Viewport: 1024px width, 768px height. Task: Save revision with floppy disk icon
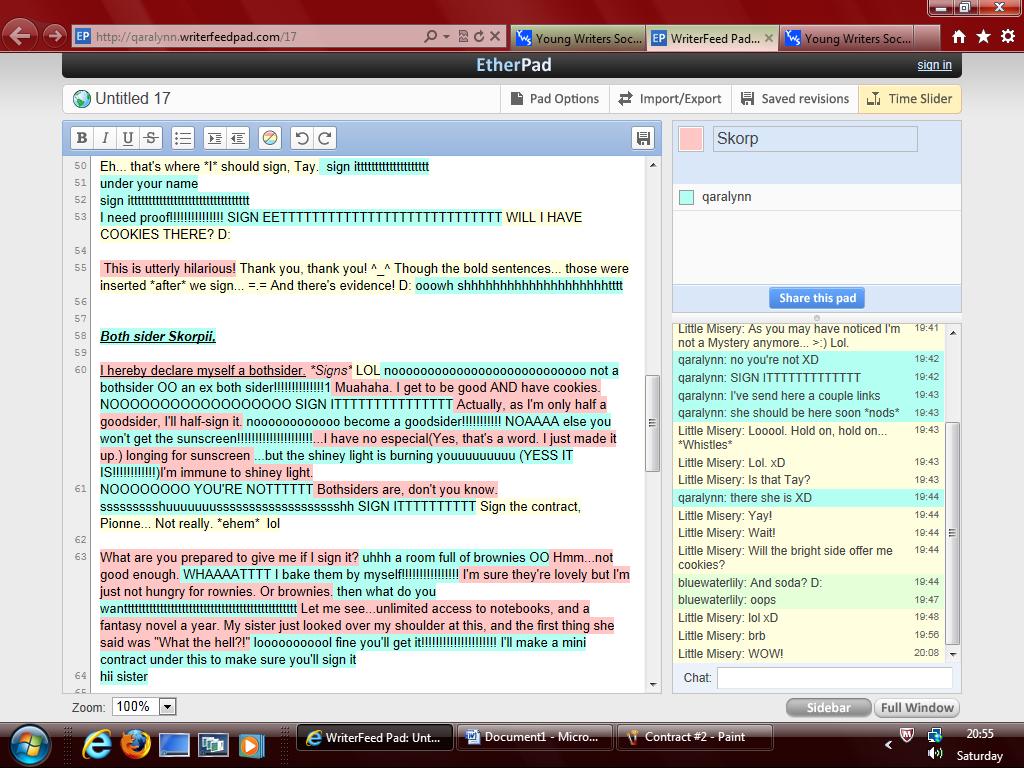tap(643, 138)
